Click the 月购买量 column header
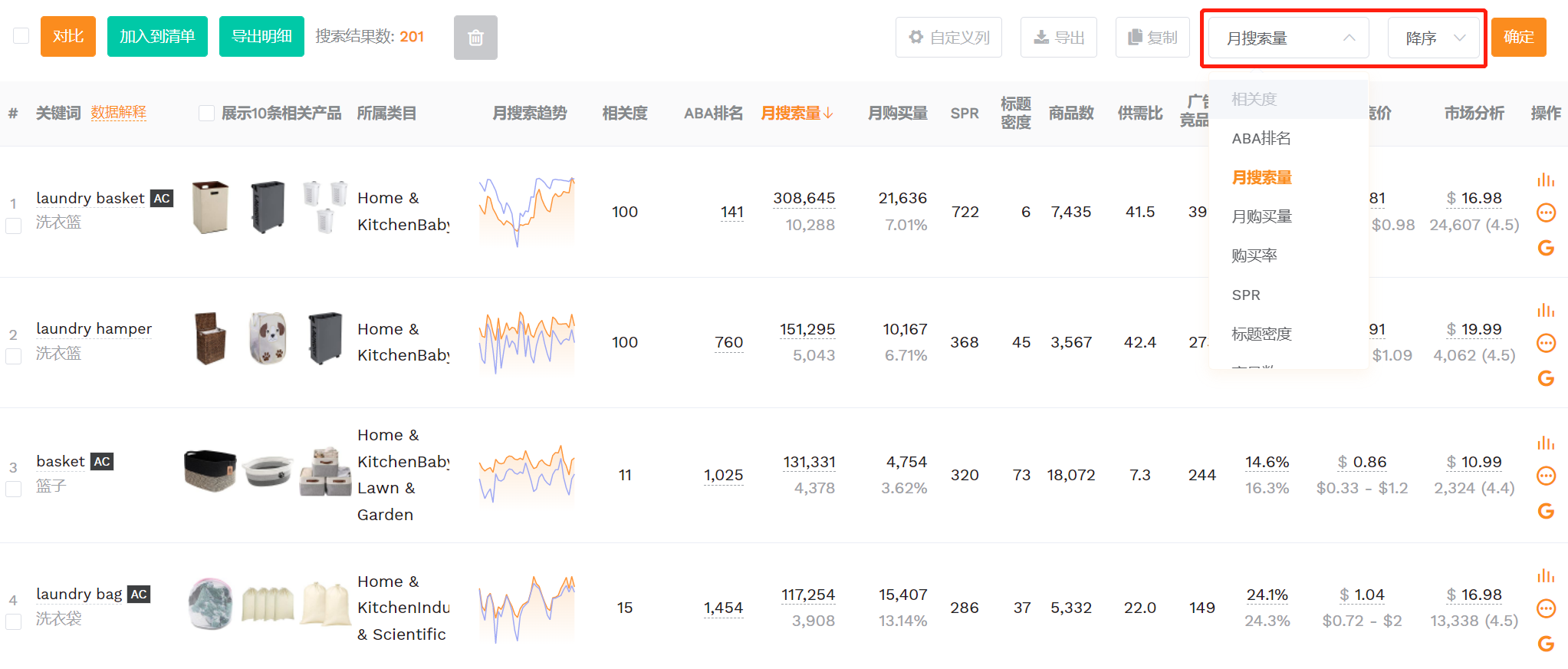 coord(898,114)
